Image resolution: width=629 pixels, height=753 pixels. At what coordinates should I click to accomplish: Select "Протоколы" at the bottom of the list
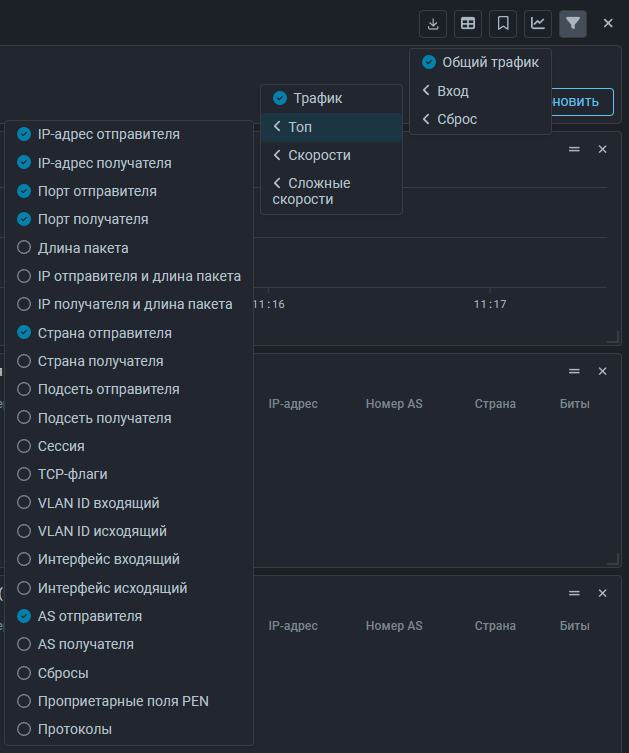click(75, 729)
